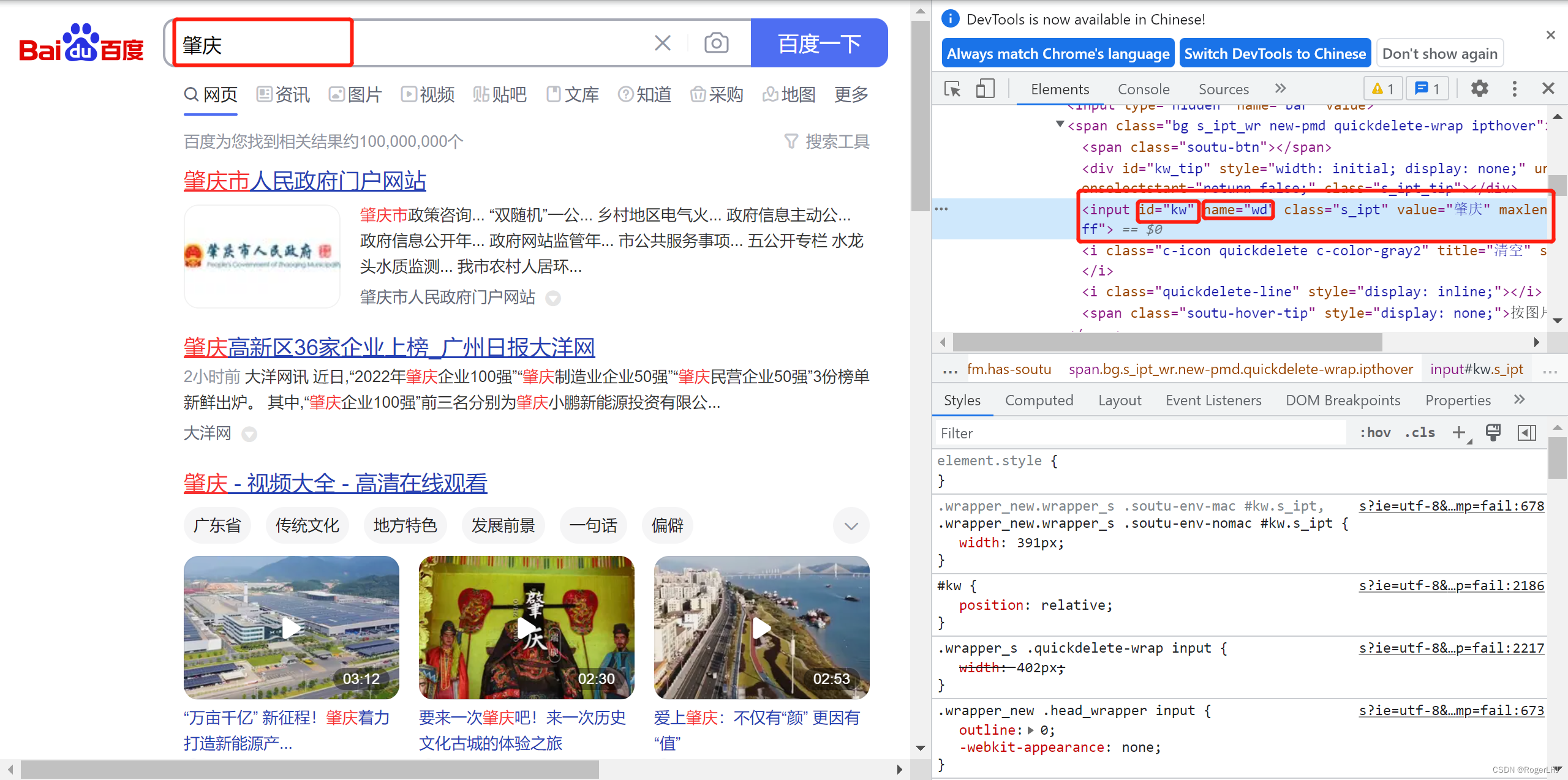
Task: Open 肇庆市人民政府门户网站 result link
Action: click(305, 181)
